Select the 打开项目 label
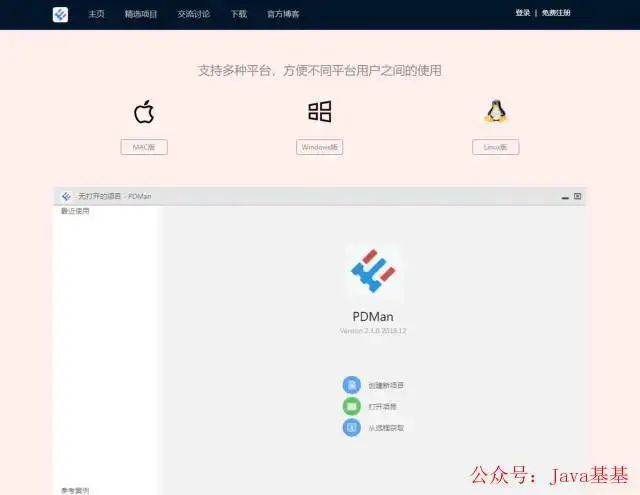This screenshot has height=495, width=640. pos(382,406)
